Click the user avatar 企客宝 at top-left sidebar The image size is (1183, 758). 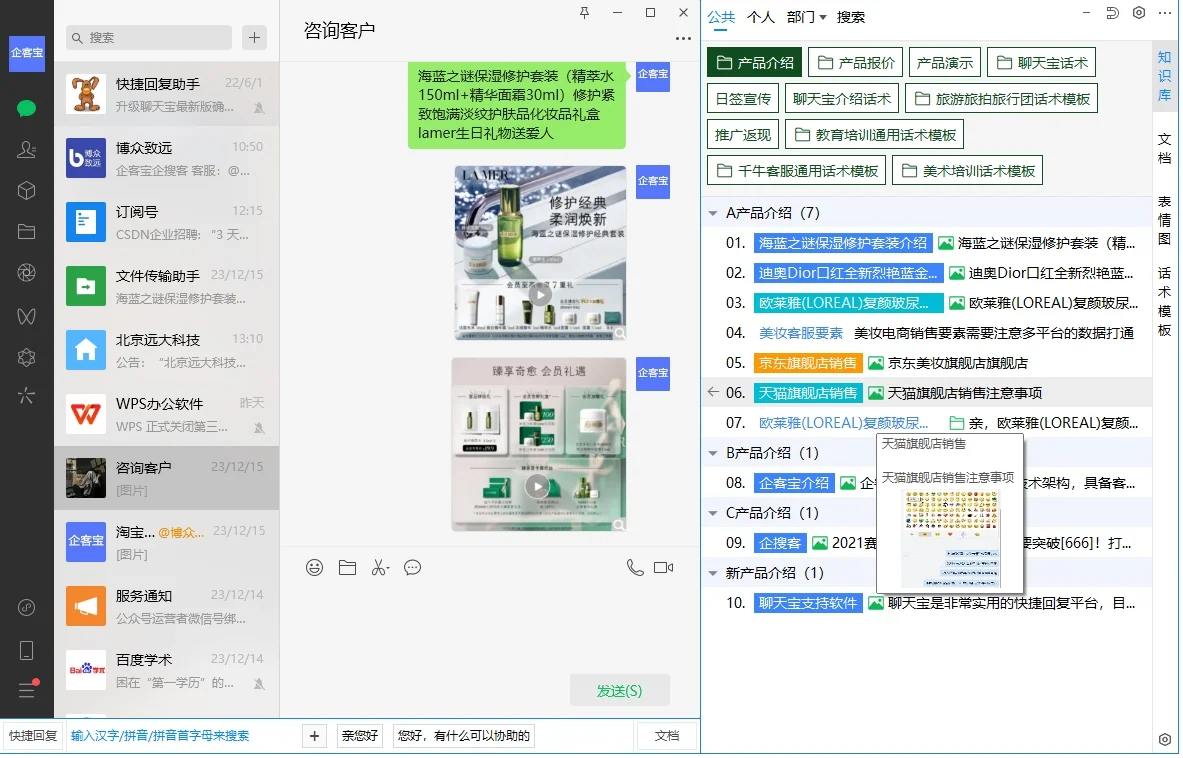pos(26,54)
